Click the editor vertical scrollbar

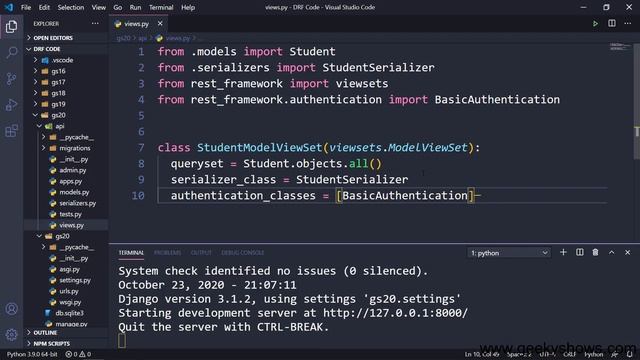point(637,101)
